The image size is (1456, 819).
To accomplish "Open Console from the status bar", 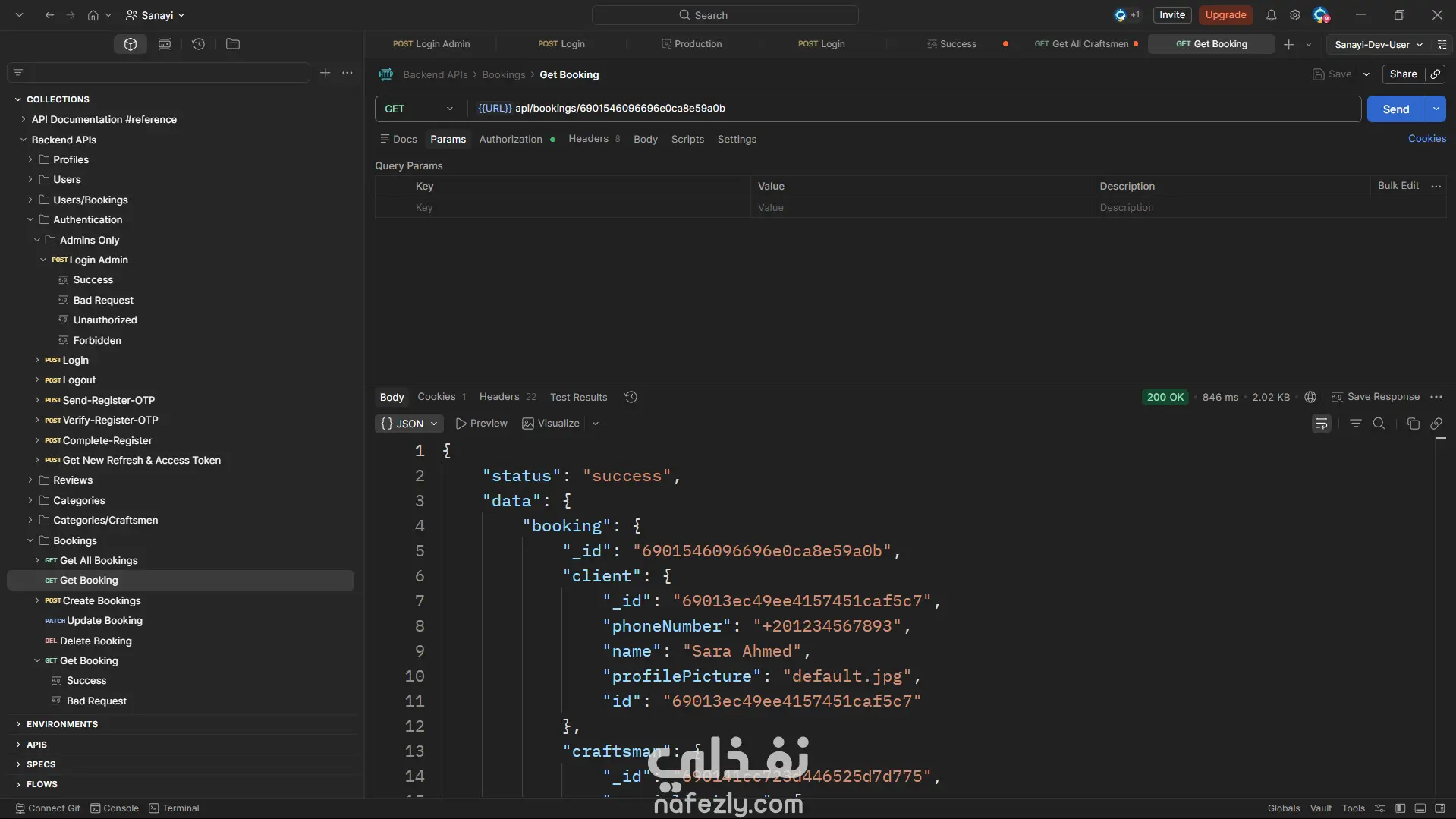I will pos(115,808).
